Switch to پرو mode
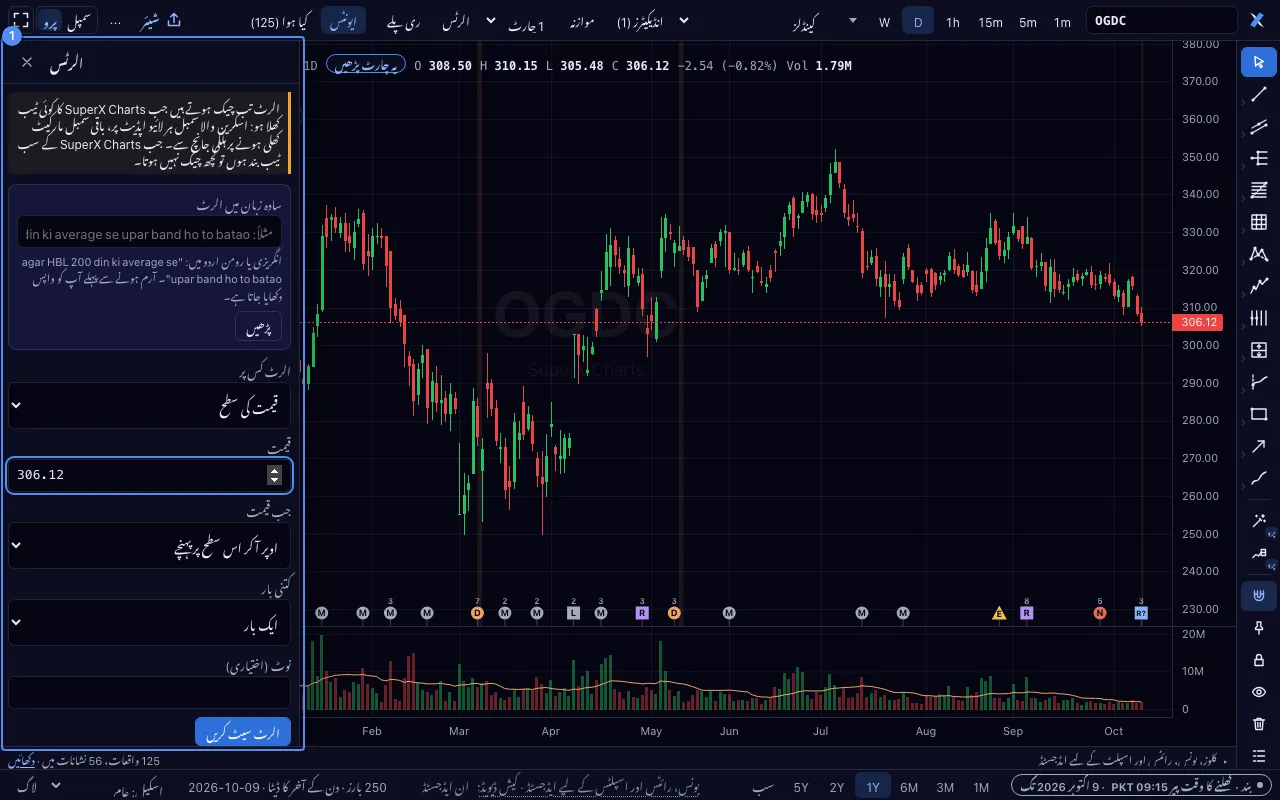This screenshot has height=800, width=1280. 50,21
